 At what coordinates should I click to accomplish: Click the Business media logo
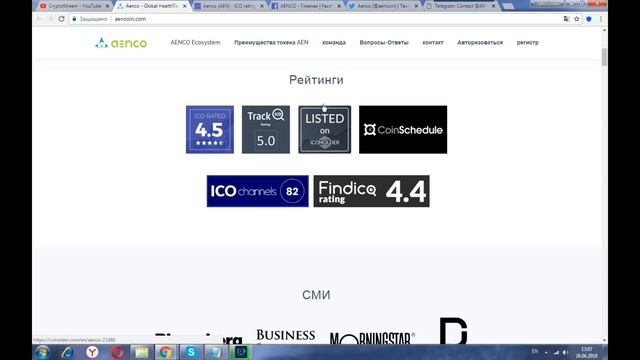click(286, 336)
